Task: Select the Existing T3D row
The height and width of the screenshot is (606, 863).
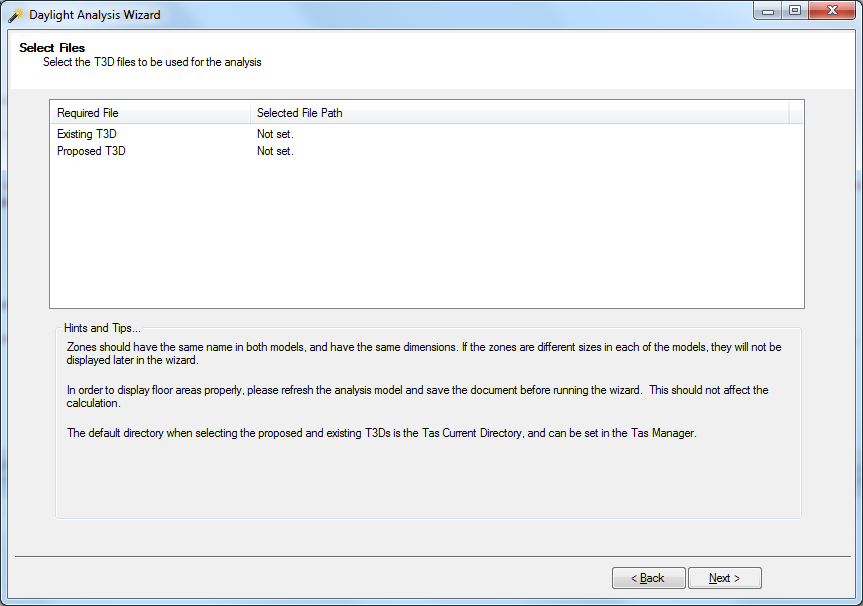Action: (427, 134)
